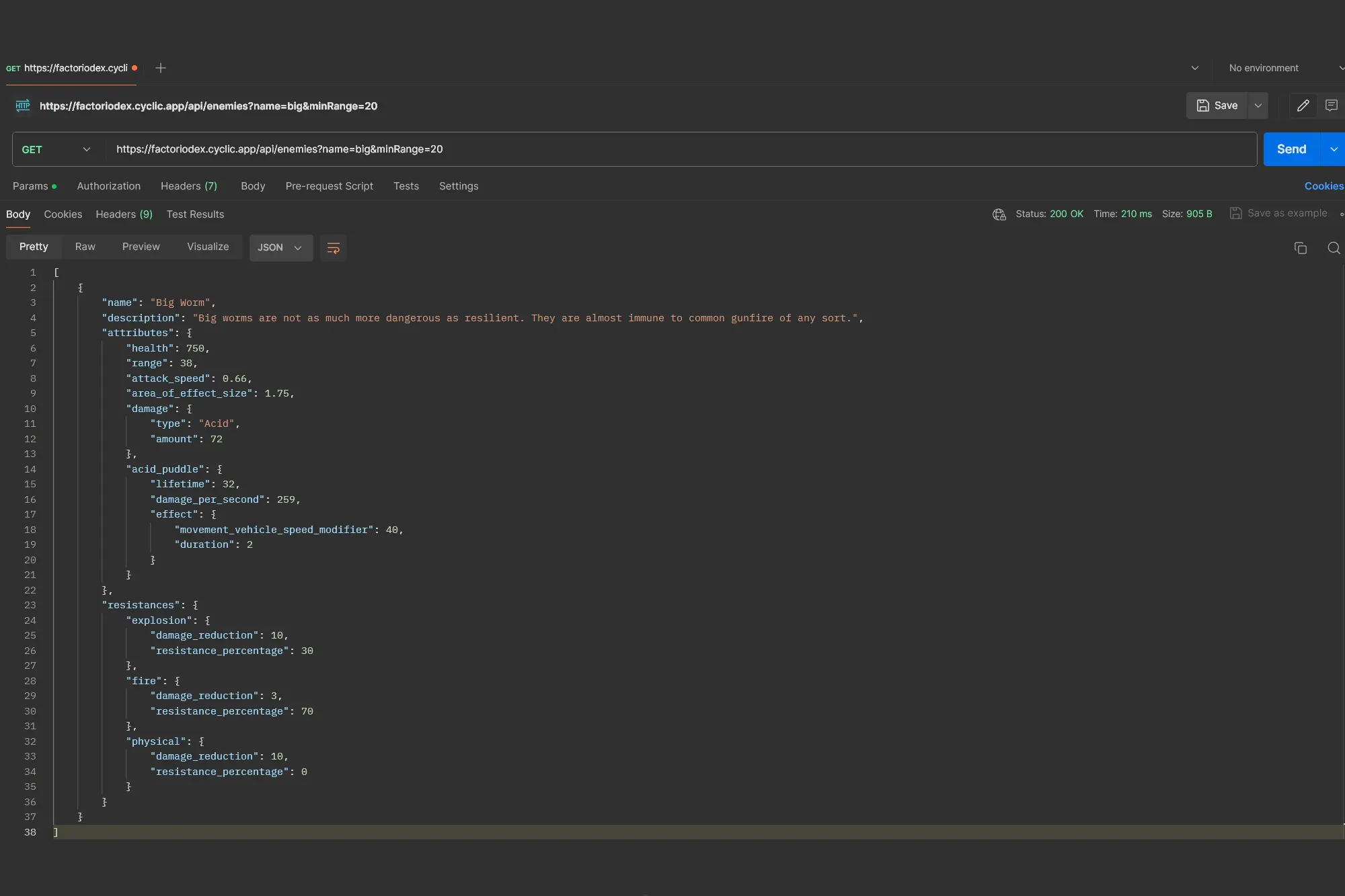The image size is (1345, 896).
Task: Expand the tabs overflow chevron
Action: click(x=1195, y=68)
